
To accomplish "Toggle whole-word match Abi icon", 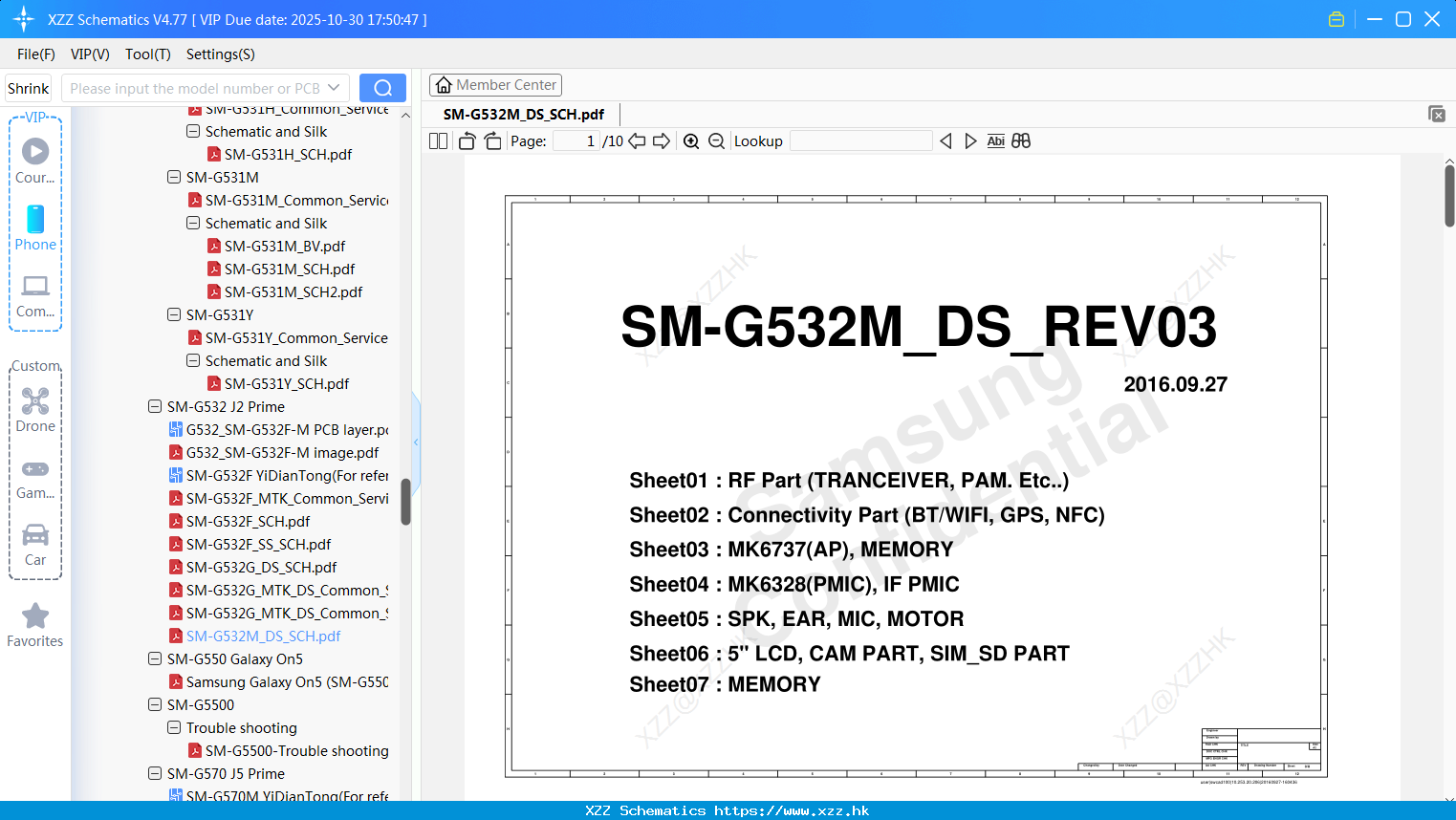I will (995, 140).
